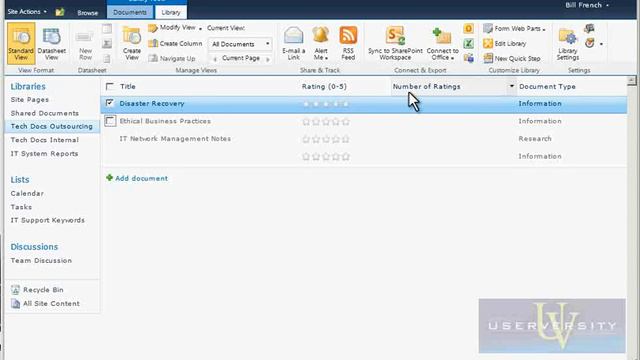
Task: Open the Site Pages library
Action: point(30,100)
